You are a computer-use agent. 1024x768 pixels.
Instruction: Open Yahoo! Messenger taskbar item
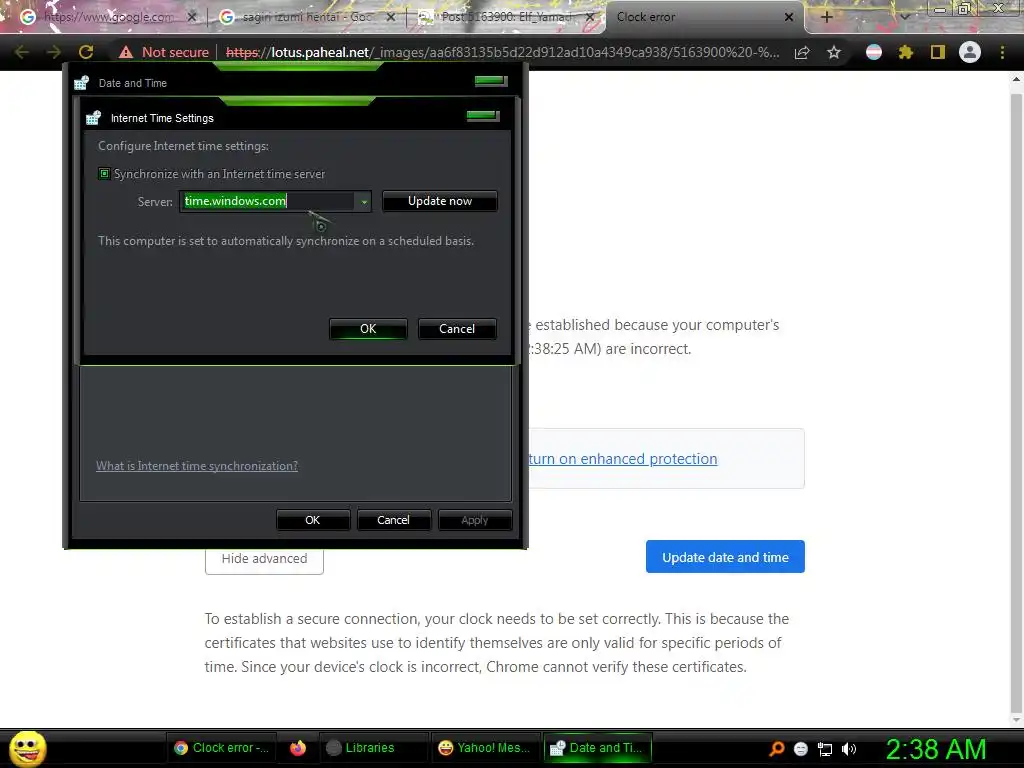tap(485, 748)
